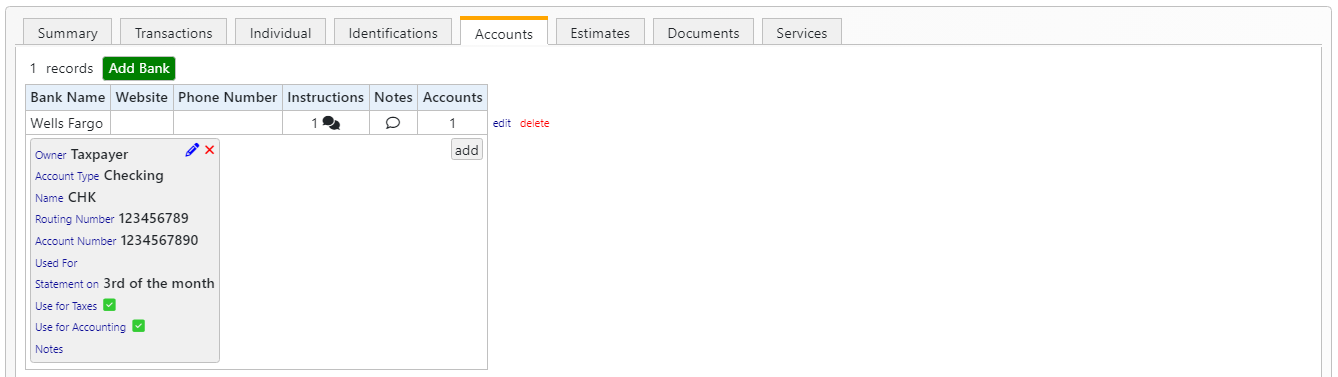1338x377 pixels.
Task: Click the blue pencil edit account icon
Action: coord(192,150)
